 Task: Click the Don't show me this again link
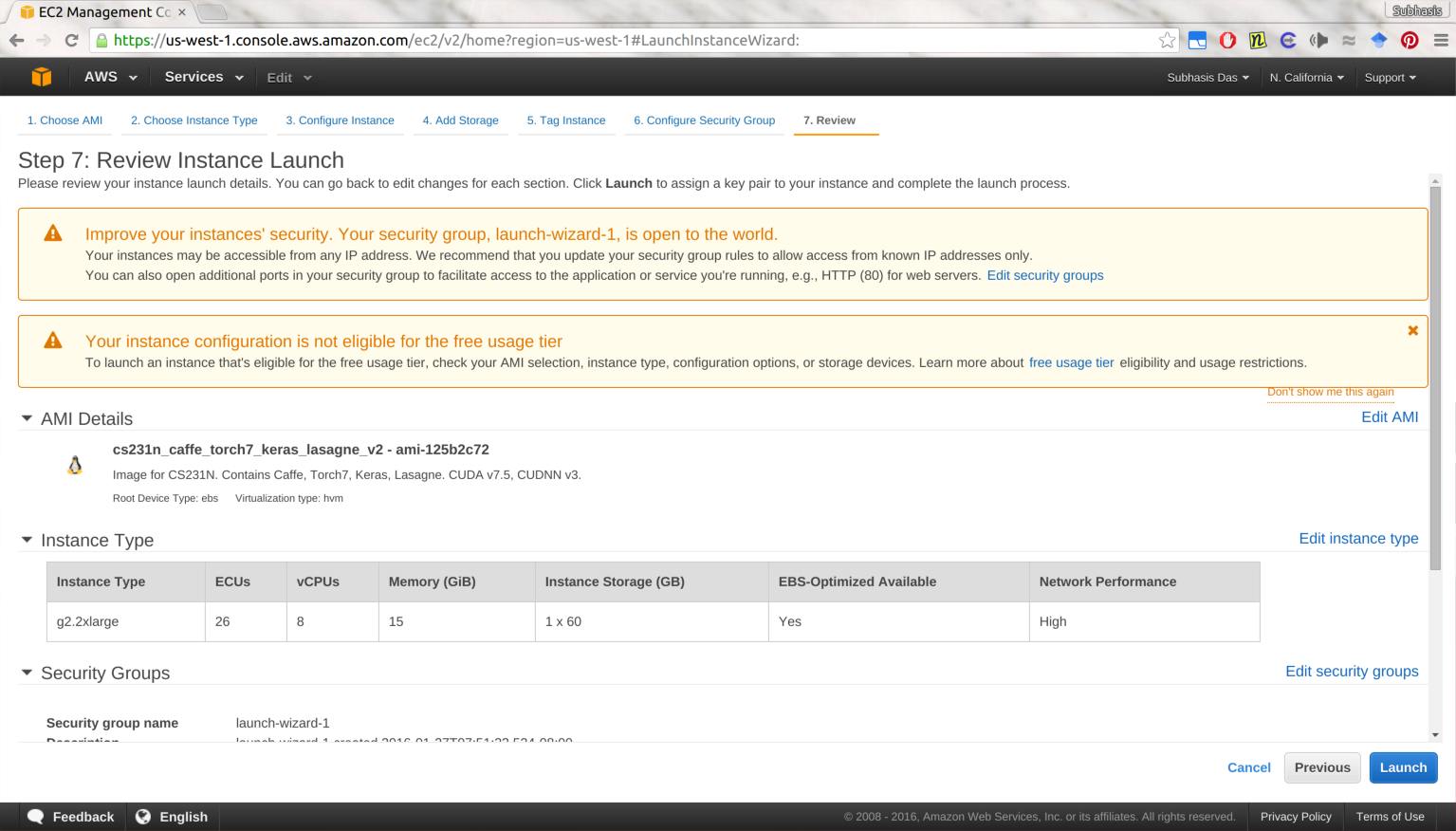(x=1330, y=392)
